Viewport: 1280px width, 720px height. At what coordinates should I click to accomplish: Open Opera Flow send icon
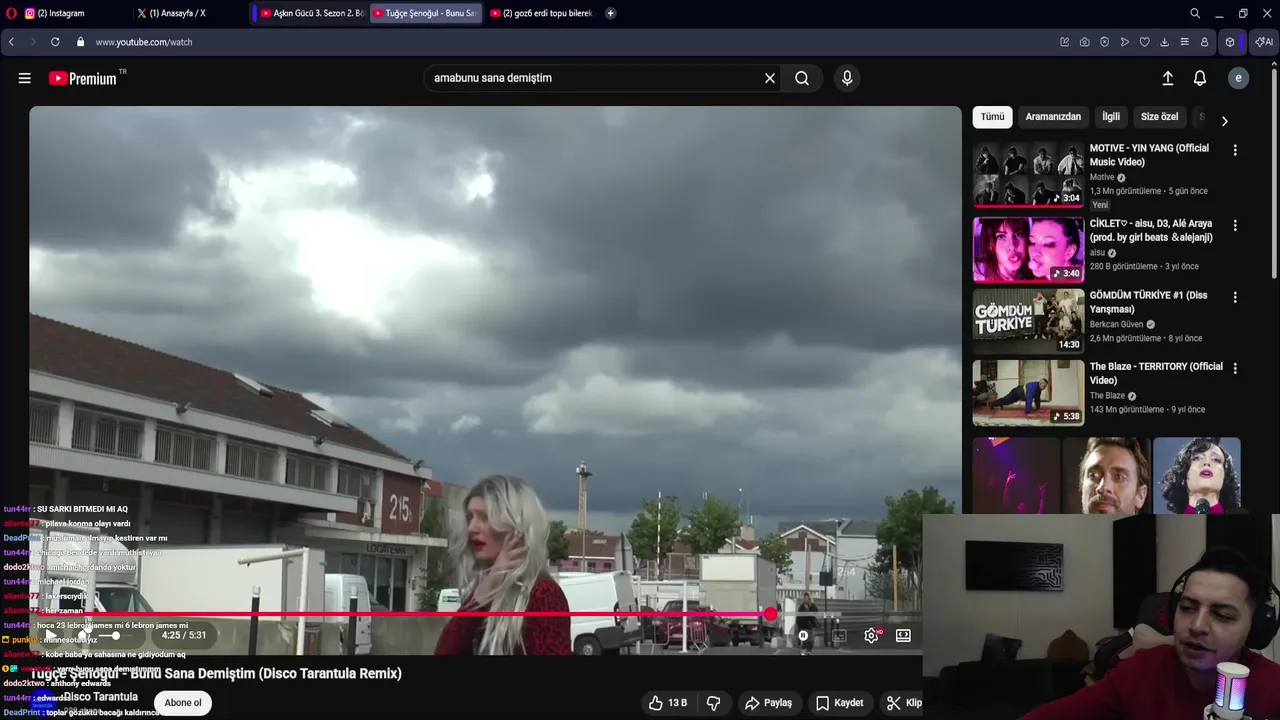[x=1125, y=42]
